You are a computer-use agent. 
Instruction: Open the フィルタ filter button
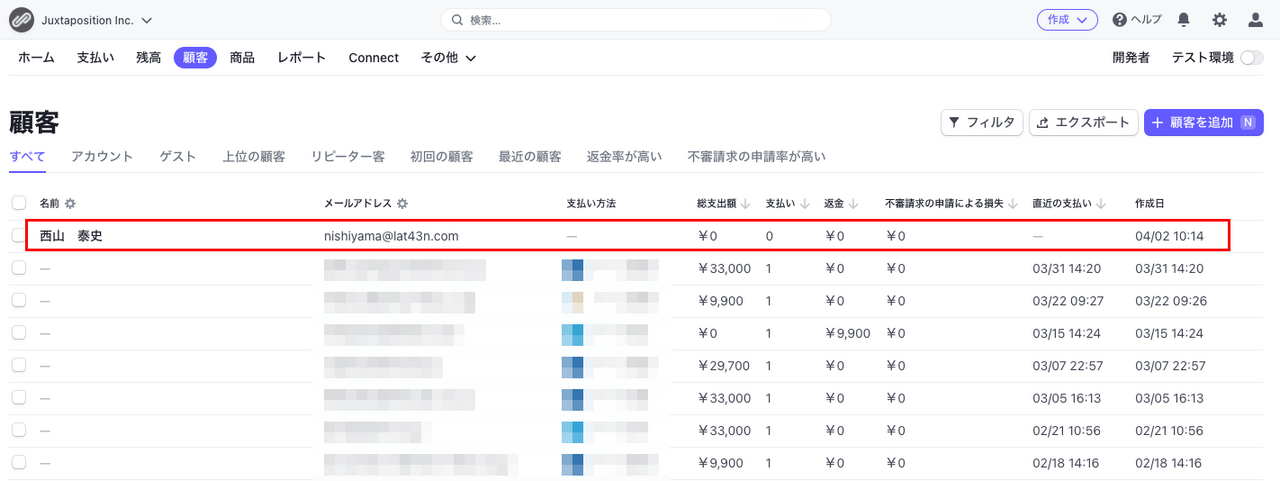[981, 122]
